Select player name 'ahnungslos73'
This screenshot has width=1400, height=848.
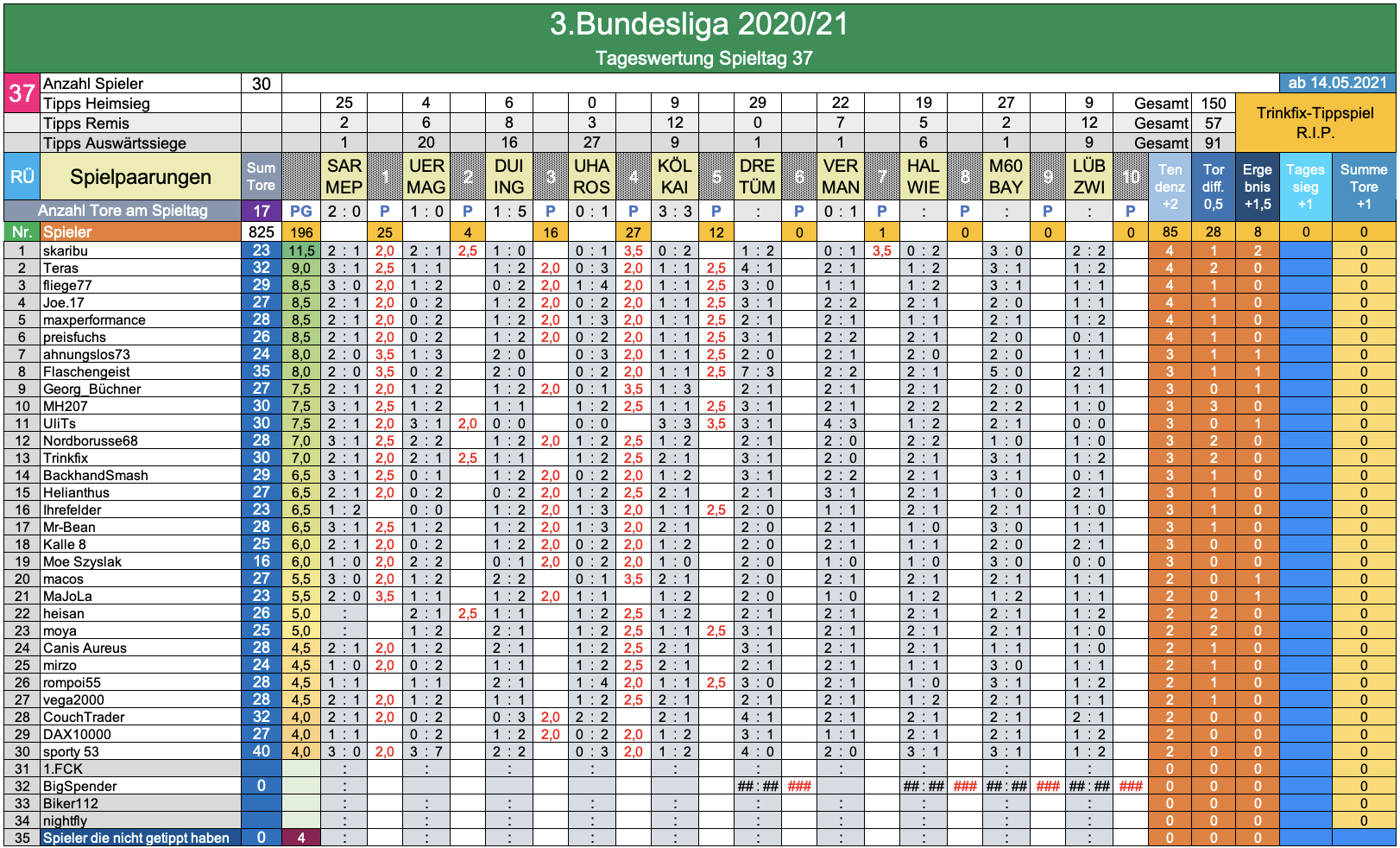pyautogui.click(x=86, y=354)
